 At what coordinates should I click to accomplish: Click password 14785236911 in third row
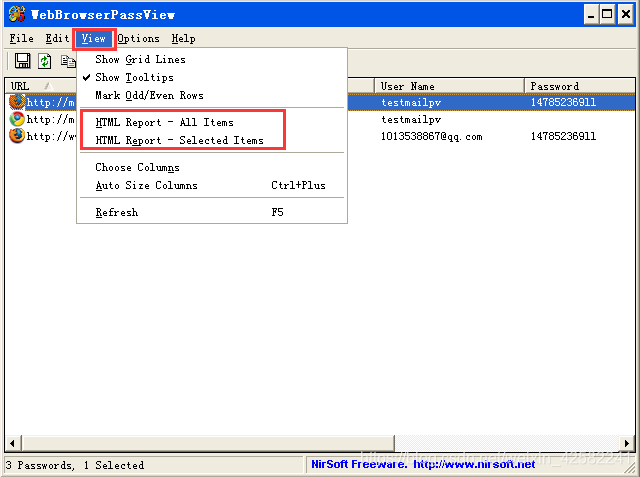click(563, 136)
